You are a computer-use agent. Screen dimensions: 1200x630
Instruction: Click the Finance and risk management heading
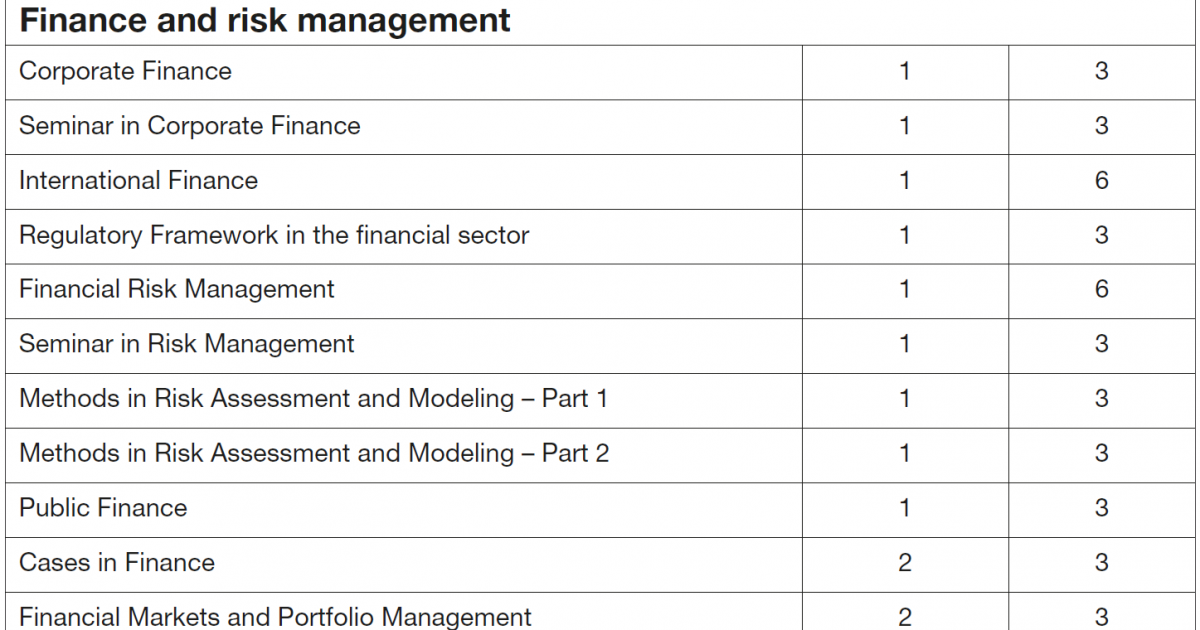tap(265, 20)
